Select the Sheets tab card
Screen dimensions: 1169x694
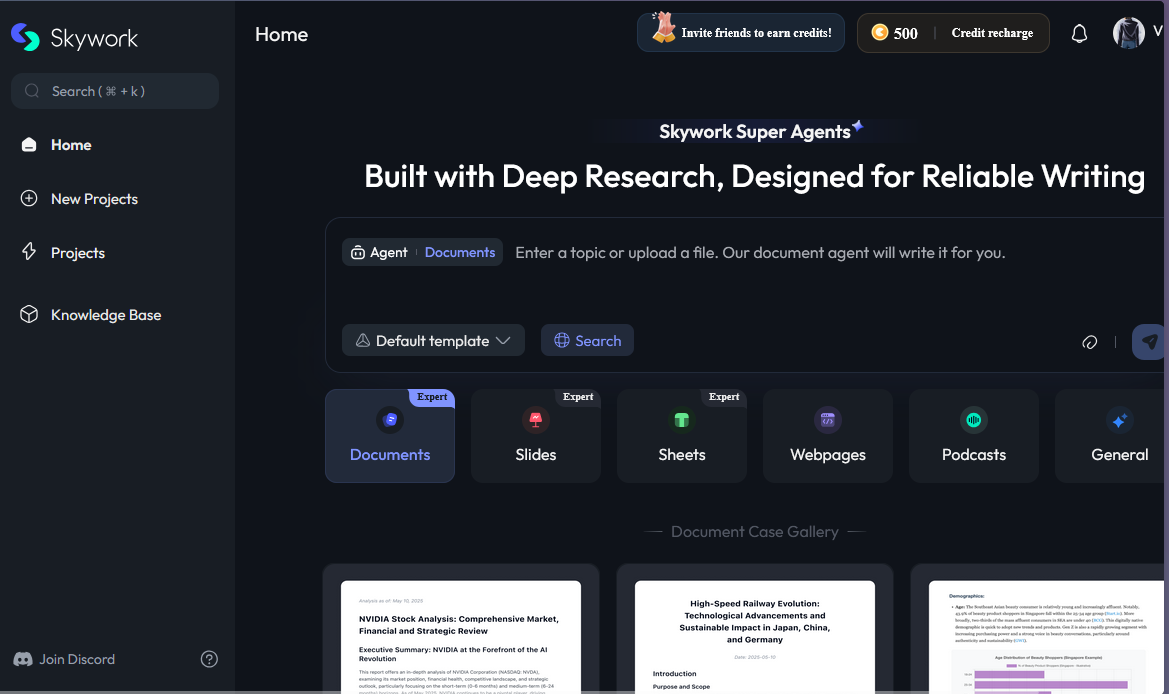[x=681, y=436]
